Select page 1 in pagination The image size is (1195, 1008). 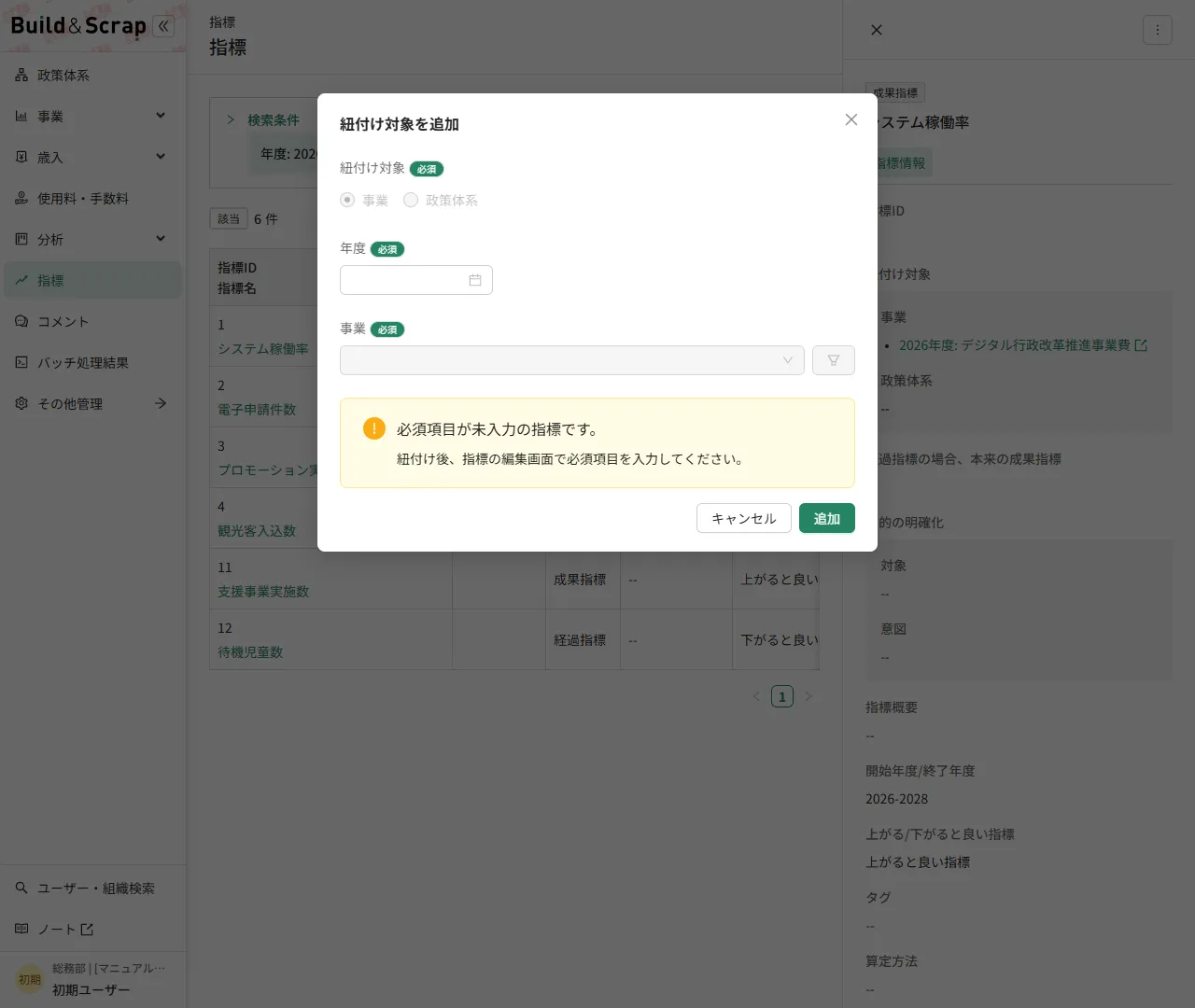coord(782,696)
